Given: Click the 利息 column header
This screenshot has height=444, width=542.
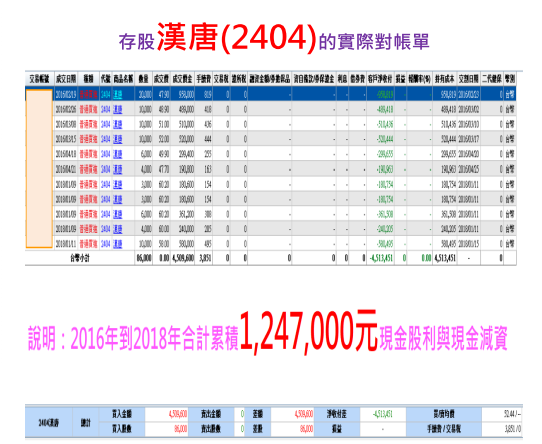Looking at the screenshot, I should pyautogui.click(x=342, y=79).
